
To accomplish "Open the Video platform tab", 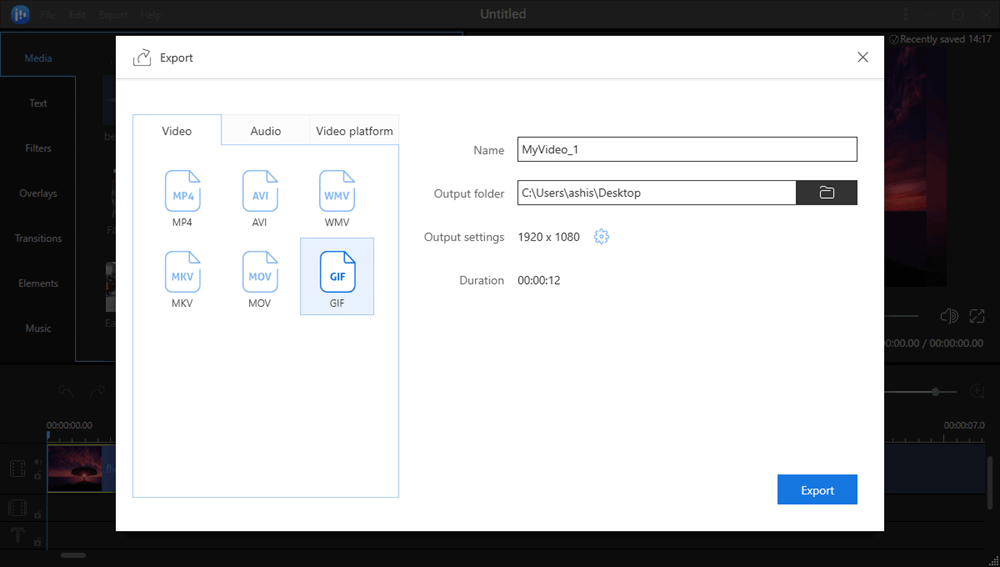I will [x=354, y=131].
